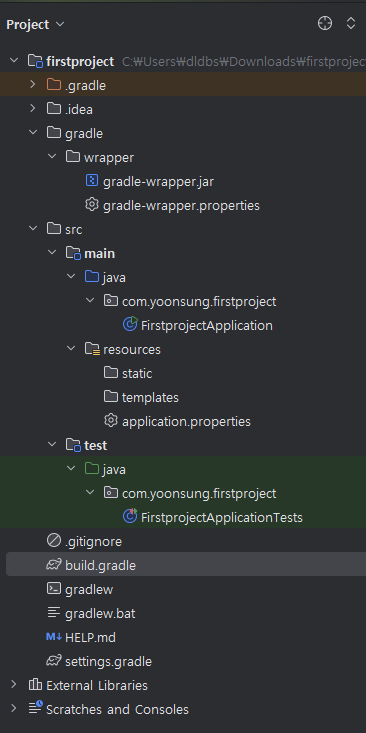Viewport: 366px width, 733px height.
Task: Select the test package com.yoonsung.firstproject
Action: click(x=199, y=493)
